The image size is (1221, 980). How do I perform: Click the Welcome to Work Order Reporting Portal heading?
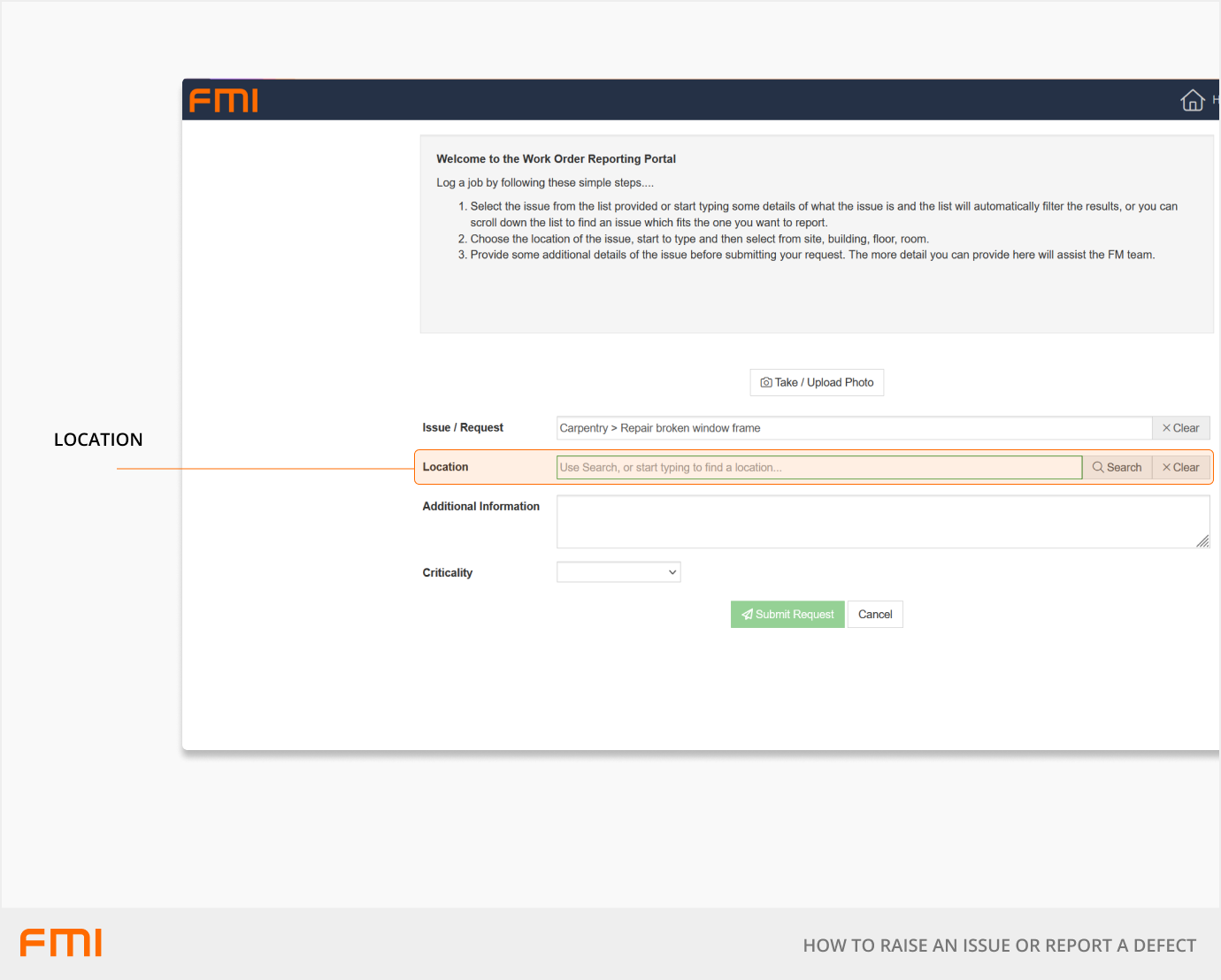556,159
